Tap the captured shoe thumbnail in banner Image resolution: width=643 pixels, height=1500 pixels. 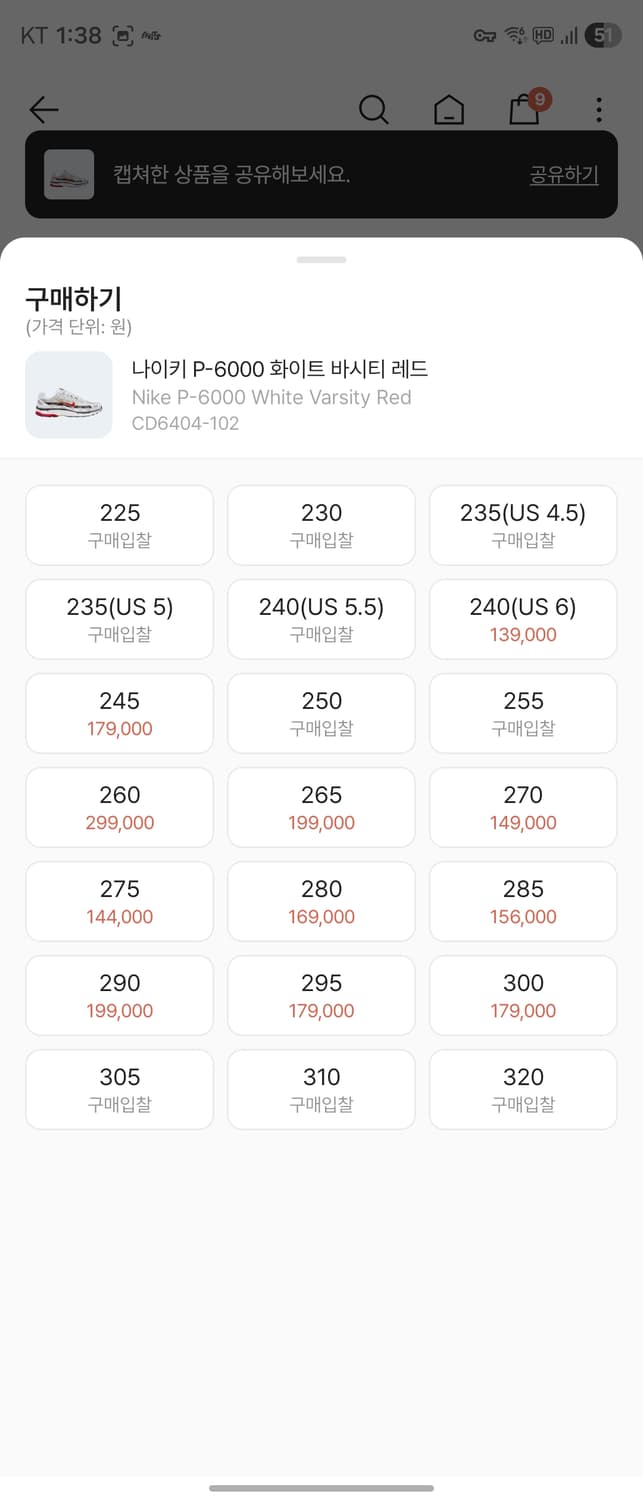69,175
